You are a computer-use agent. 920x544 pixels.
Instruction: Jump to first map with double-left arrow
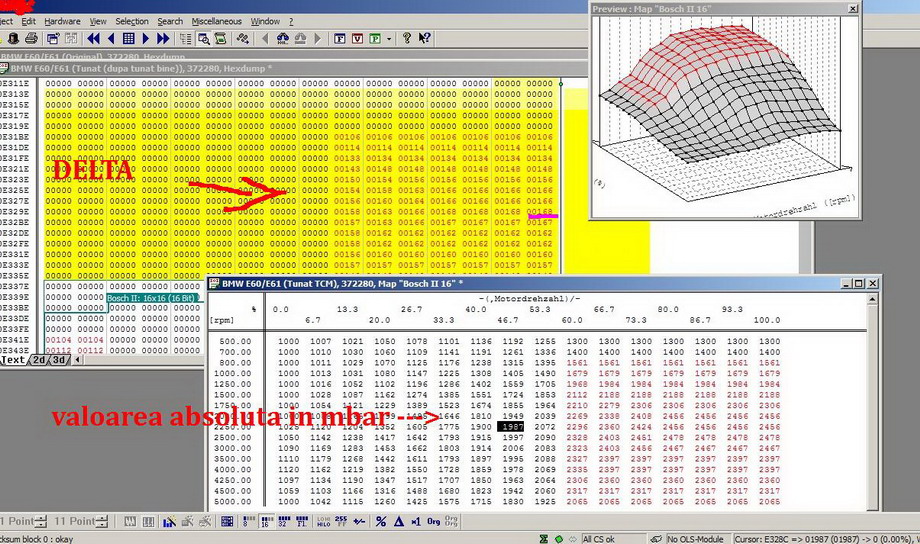tap(95, 39)
